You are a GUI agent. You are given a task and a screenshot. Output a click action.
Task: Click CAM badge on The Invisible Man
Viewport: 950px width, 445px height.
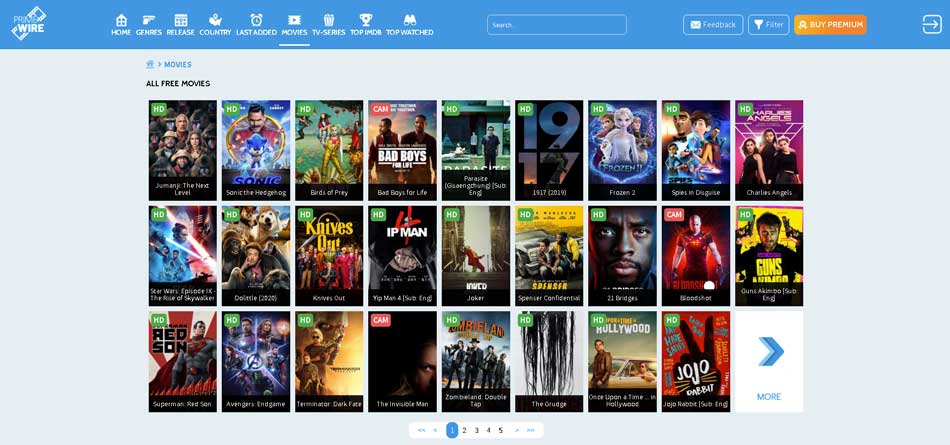[380, 320]
